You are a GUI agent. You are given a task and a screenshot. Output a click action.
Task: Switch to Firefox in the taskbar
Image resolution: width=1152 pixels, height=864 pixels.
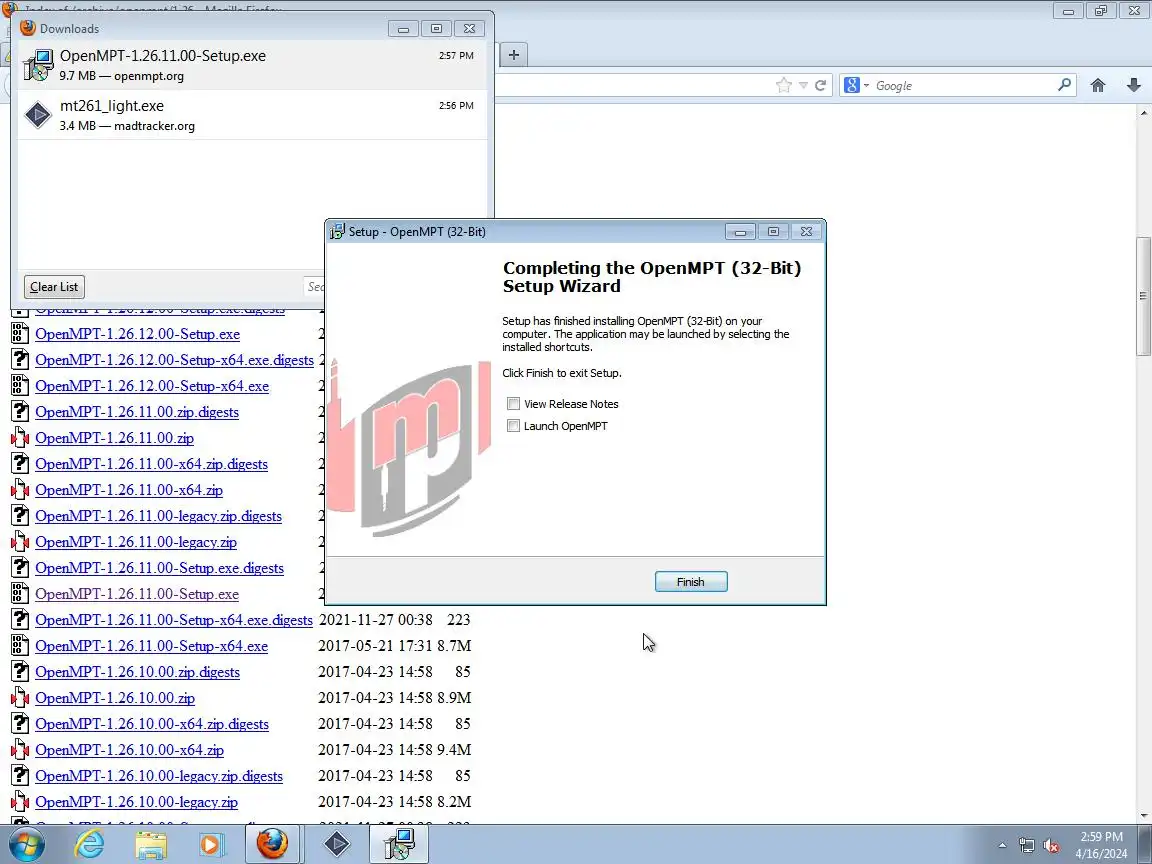[x=272, y=844]
